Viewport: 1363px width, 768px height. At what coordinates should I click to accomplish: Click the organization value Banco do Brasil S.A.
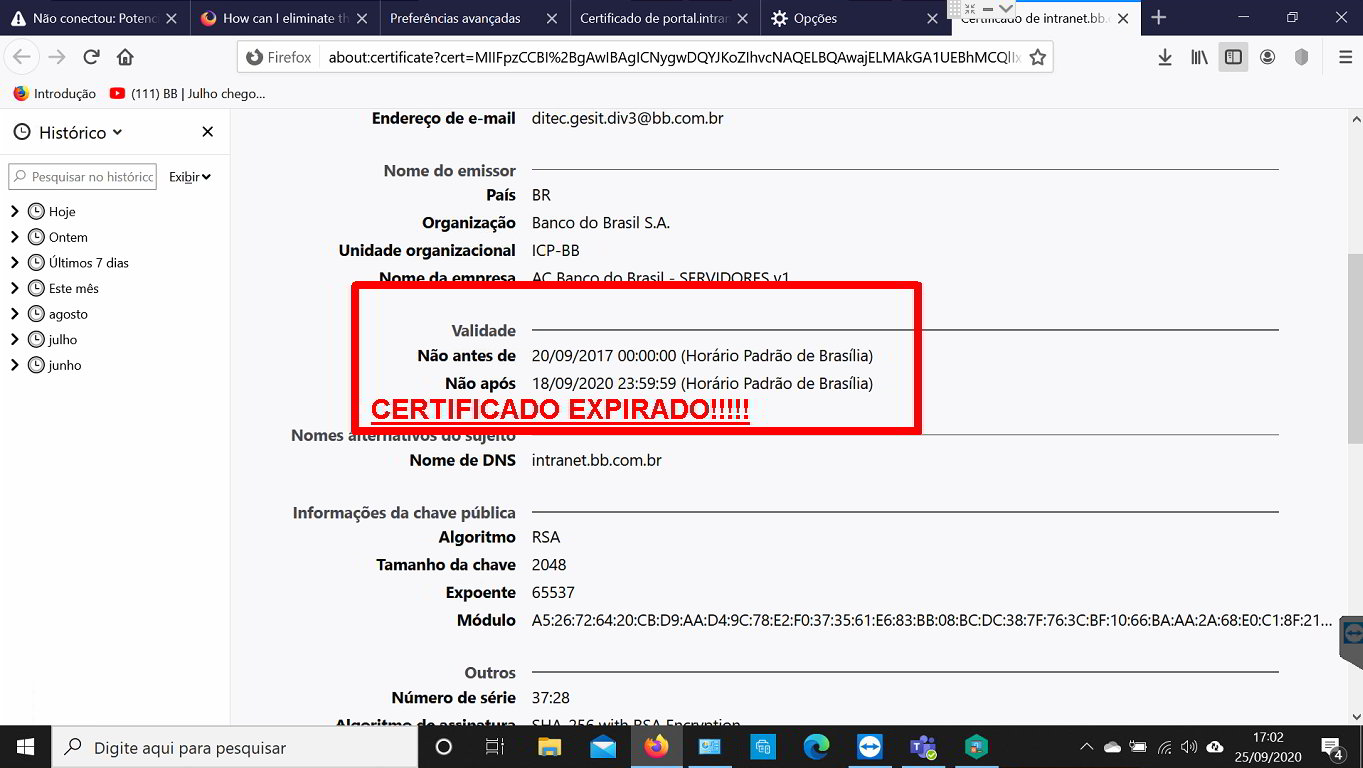click(601, 222)
